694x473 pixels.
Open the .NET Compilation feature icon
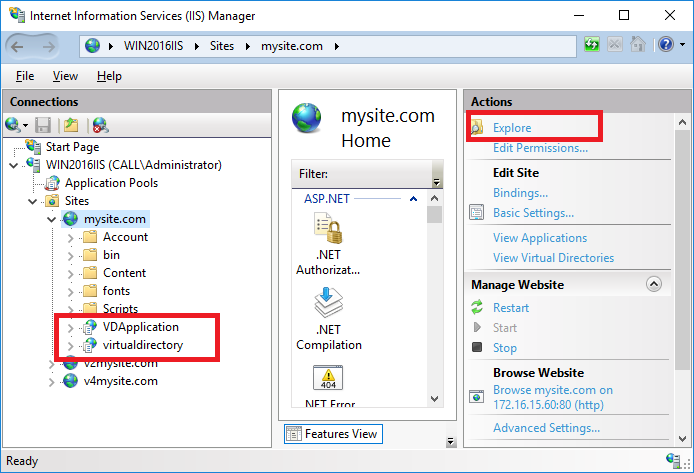328,303
